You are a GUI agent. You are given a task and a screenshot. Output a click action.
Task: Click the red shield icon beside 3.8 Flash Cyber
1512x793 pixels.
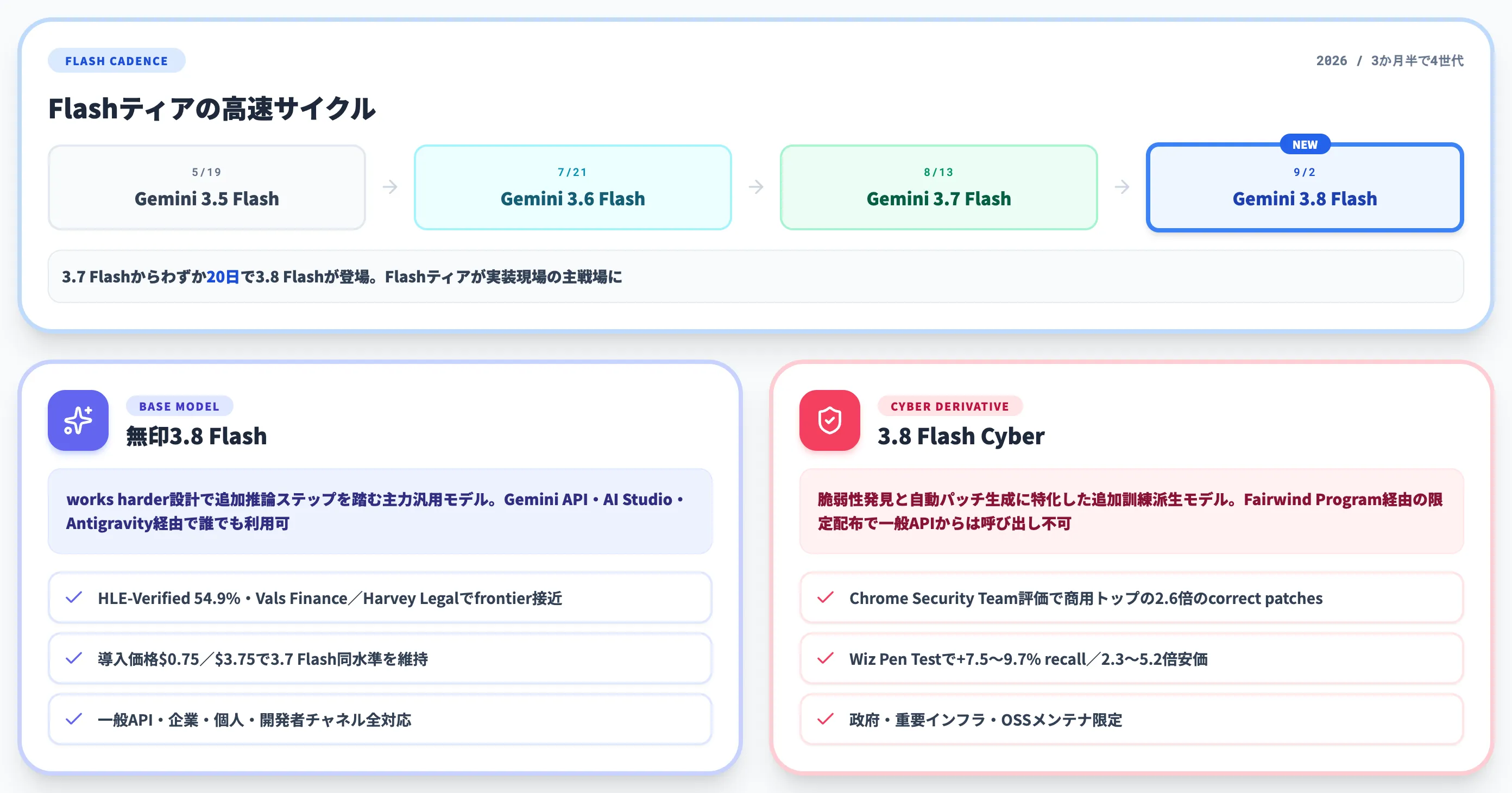pos(829,420)
